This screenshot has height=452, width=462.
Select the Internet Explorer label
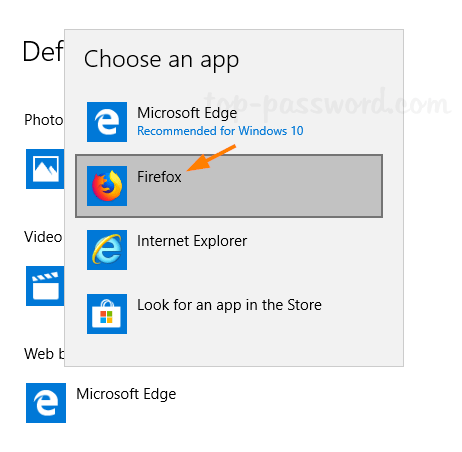click(x=192, y=241)
